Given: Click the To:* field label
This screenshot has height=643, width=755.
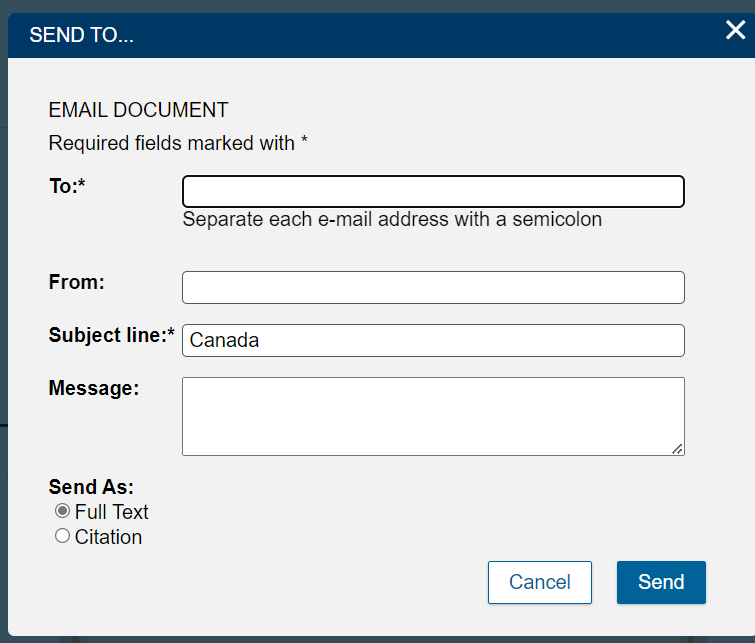Looking at the screenshot, I should (67, 186).
